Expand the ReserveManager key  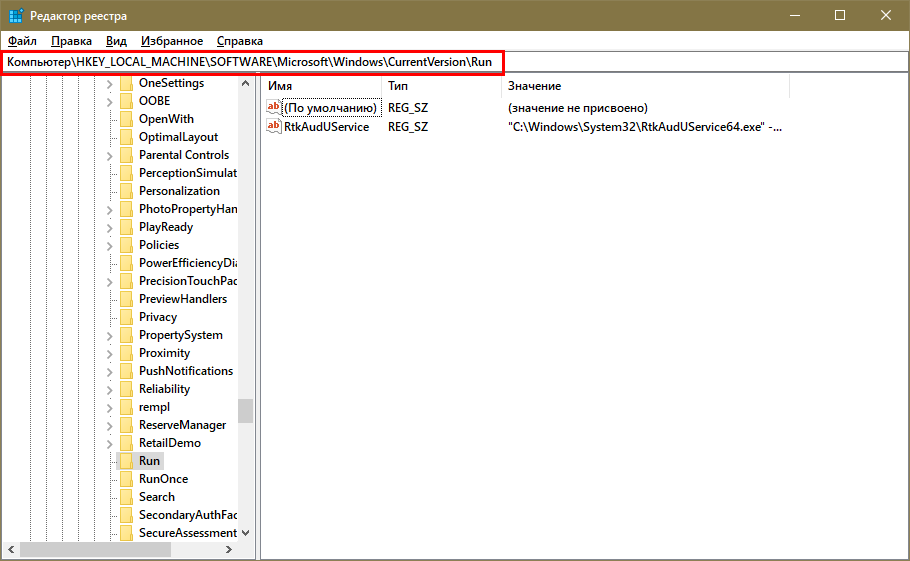pos(109,425)
